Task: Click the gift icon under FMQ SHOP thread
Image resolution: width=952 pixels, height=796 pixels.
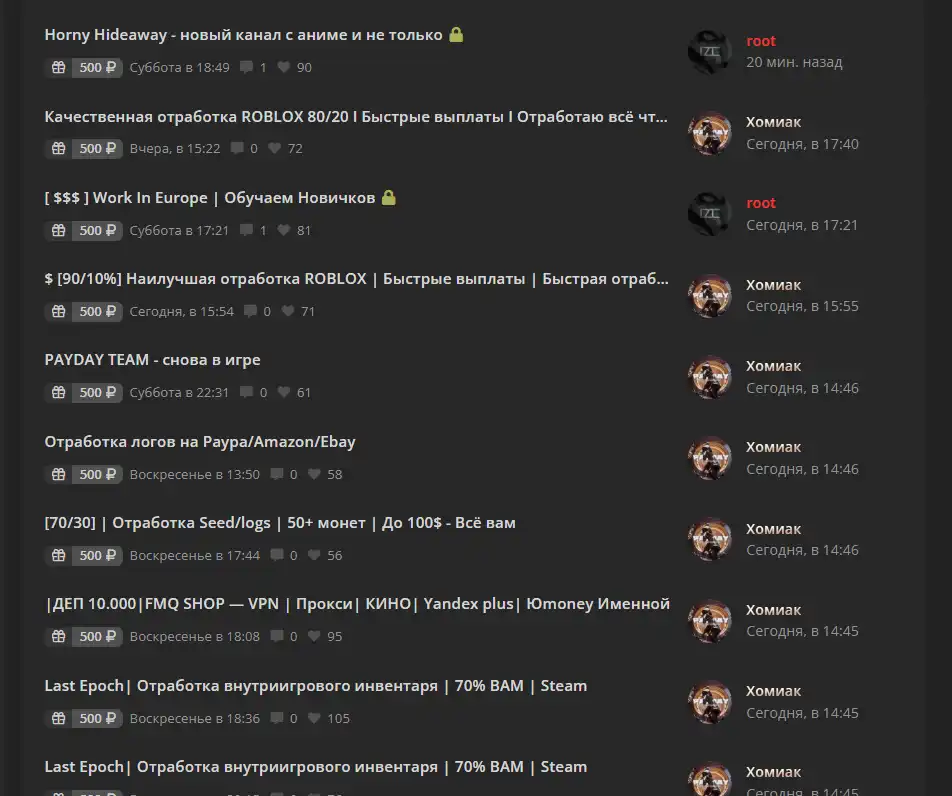Action: point(58,636)
